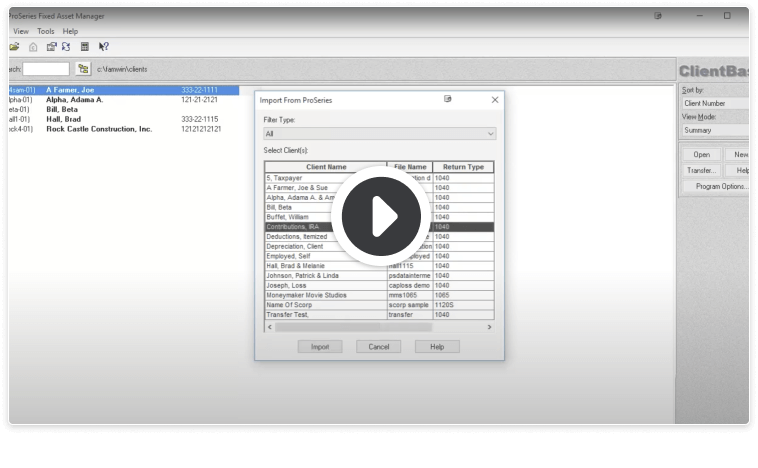Select the Hall, Brad client row
Viewport: 758px width, 468px height.
124,119
